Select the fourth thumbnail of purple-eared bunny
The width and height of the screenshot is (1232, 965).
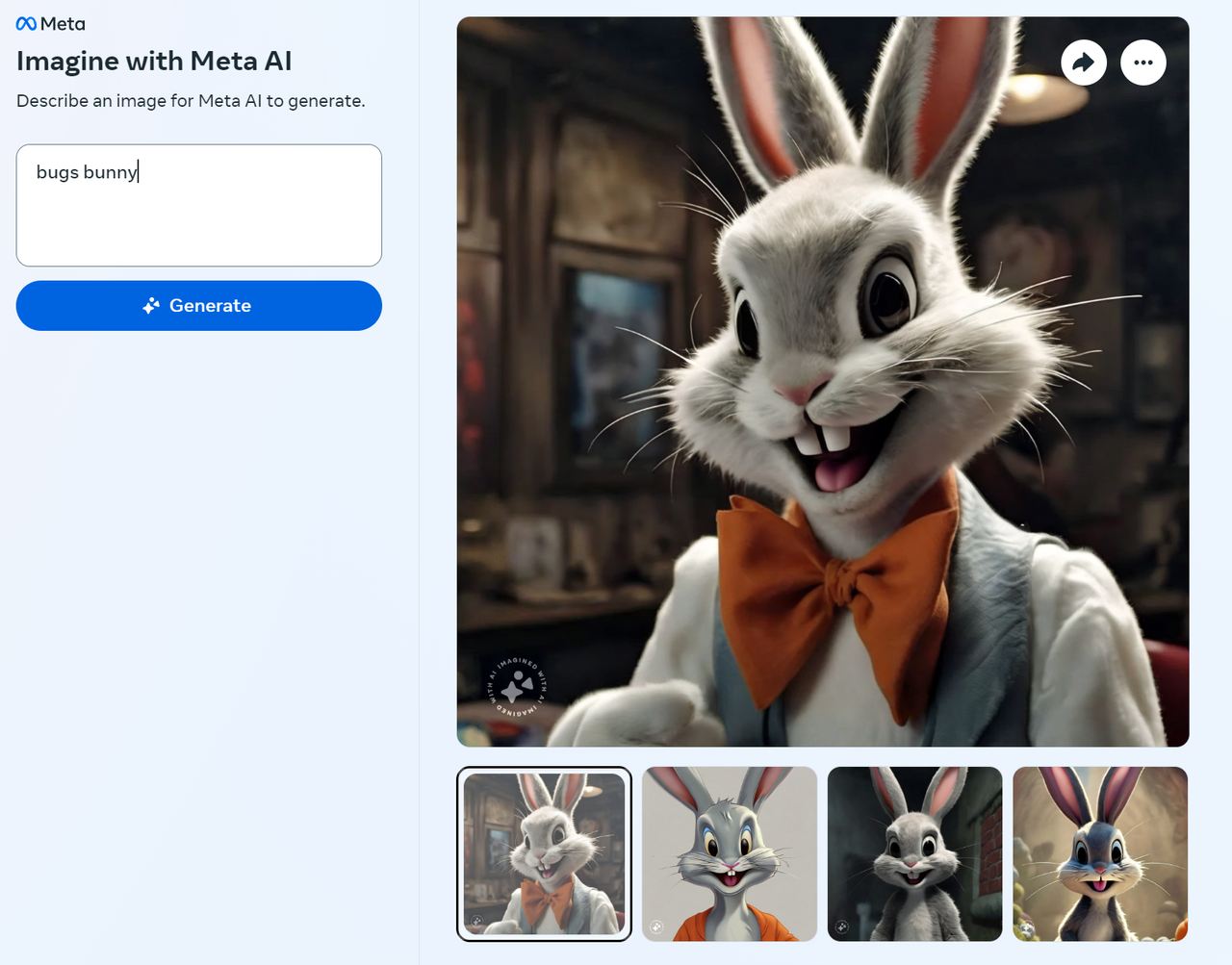click(x=1100, y=854)
